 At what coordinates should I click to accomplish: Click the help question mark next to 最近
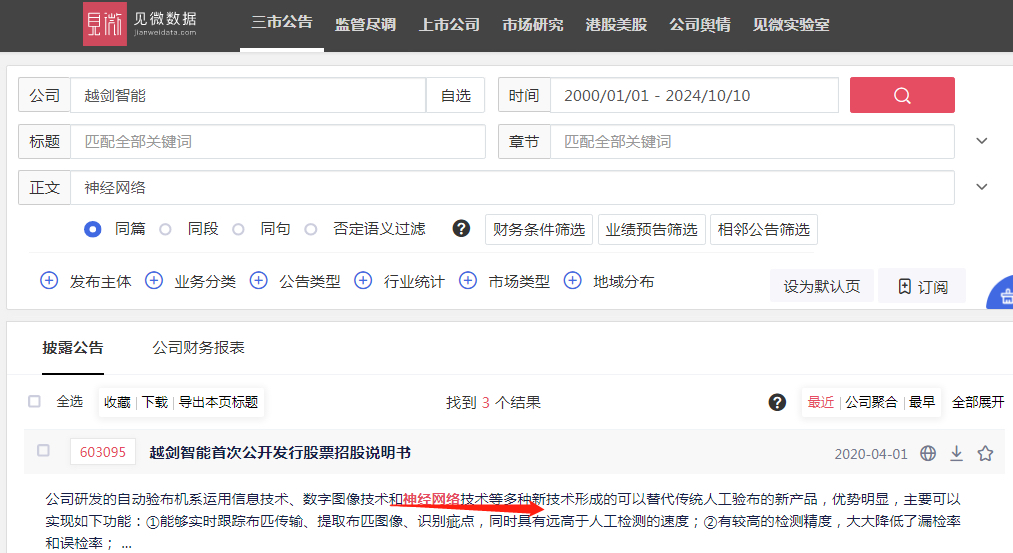777,402
